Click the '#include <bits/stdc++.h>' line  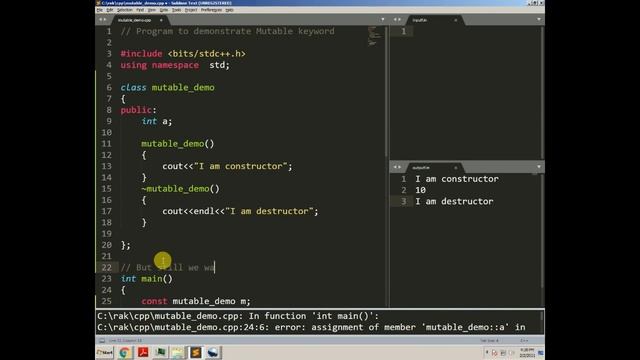pyautogui.click(x=183, y=54)
